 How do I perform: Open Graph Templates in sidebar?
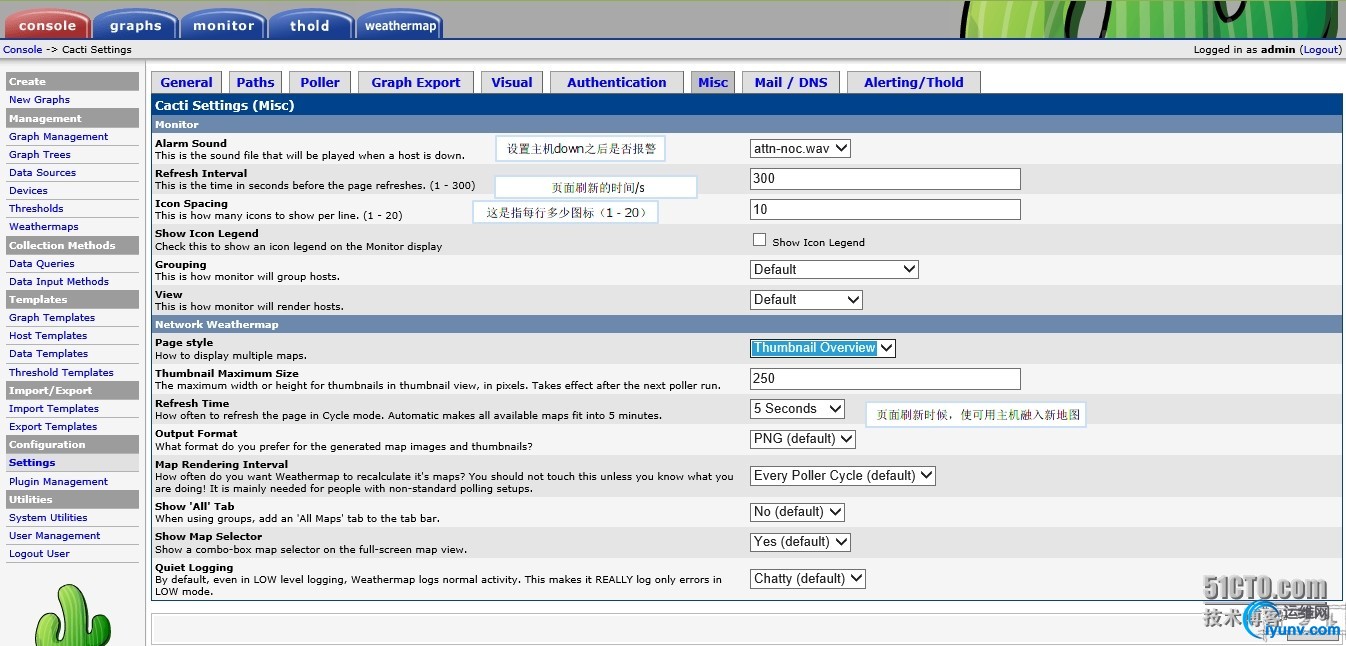(52, 318)
